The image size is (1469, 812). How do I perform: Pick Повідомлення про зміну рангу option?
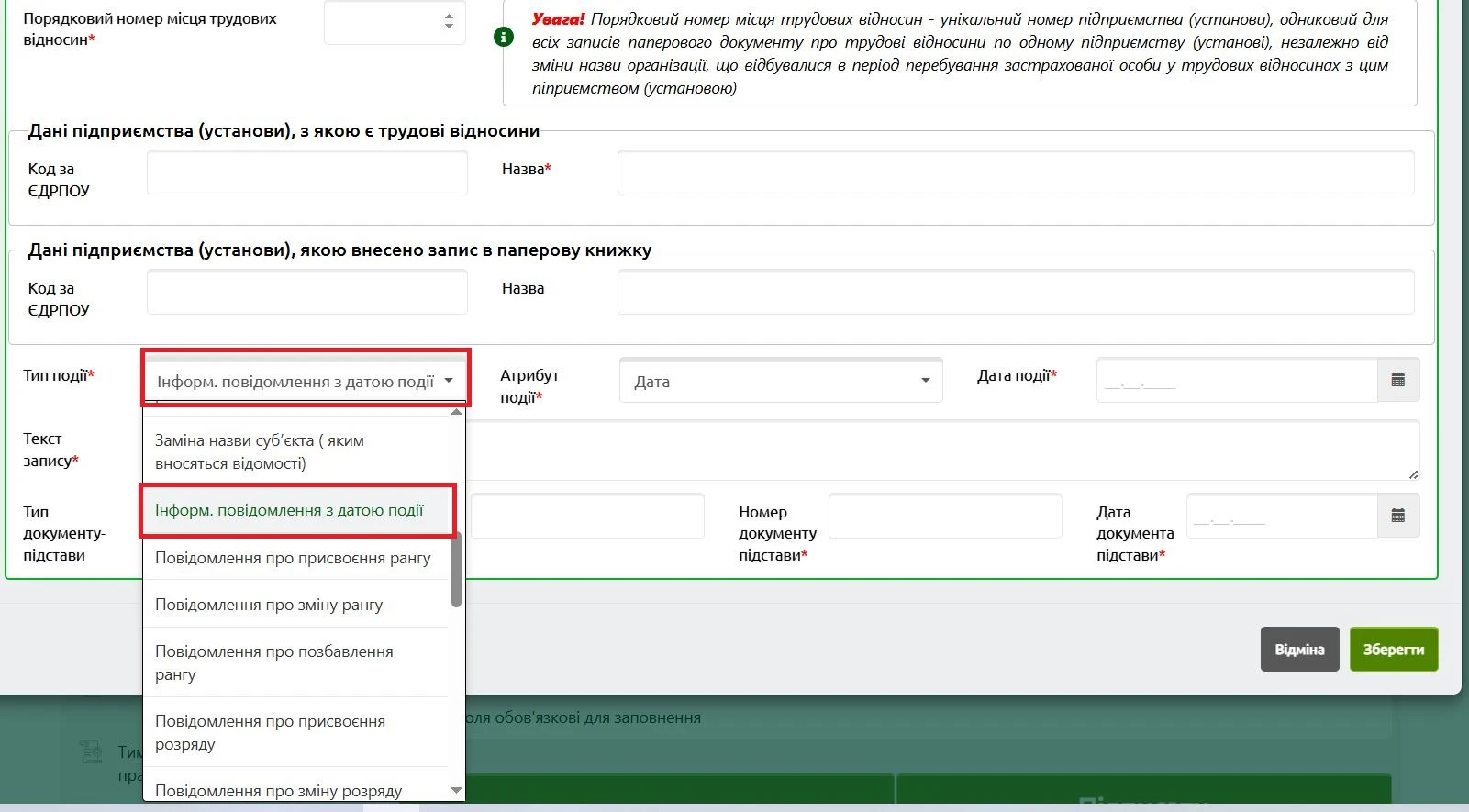point(295,605)
